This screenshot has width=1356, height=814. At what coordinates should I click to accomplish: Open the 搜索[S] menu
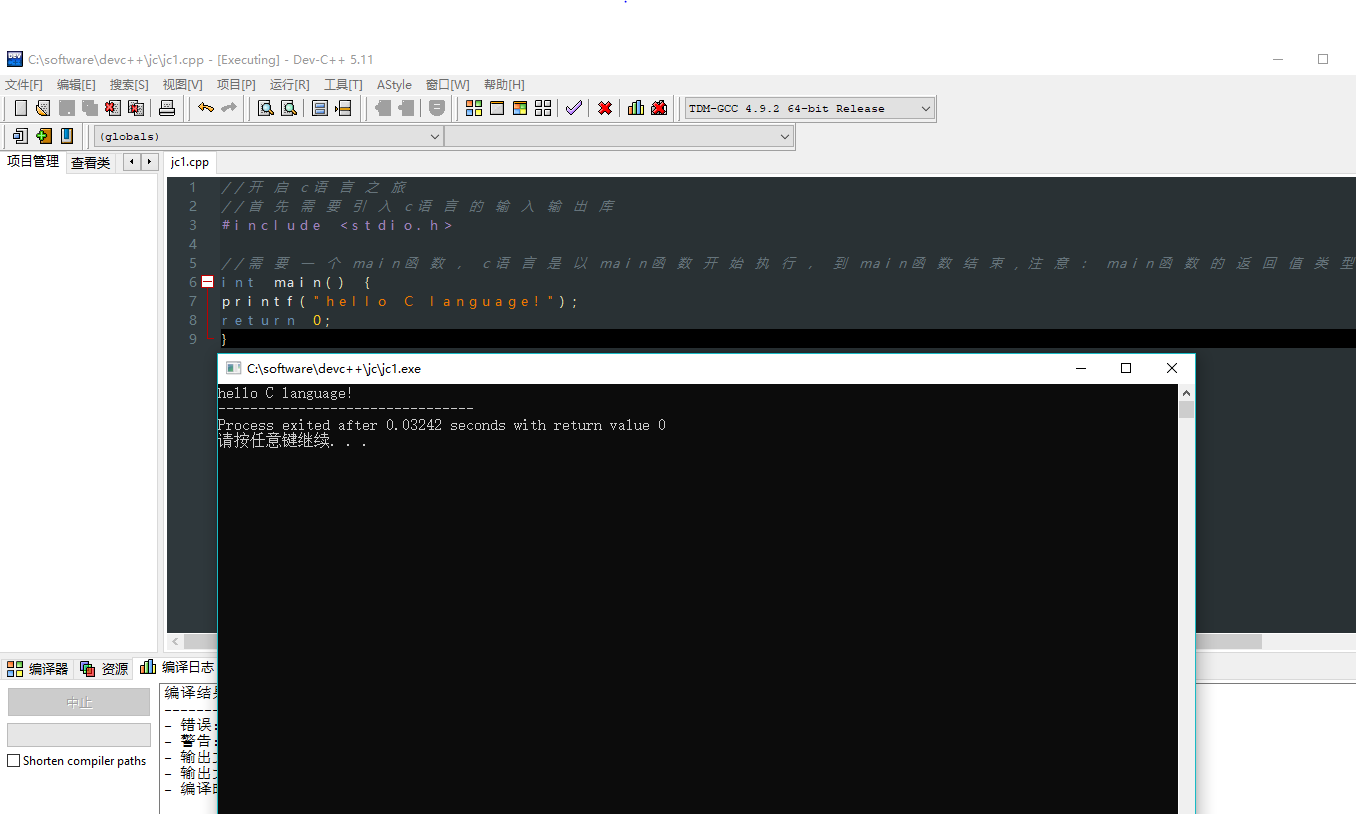point(129,85)
